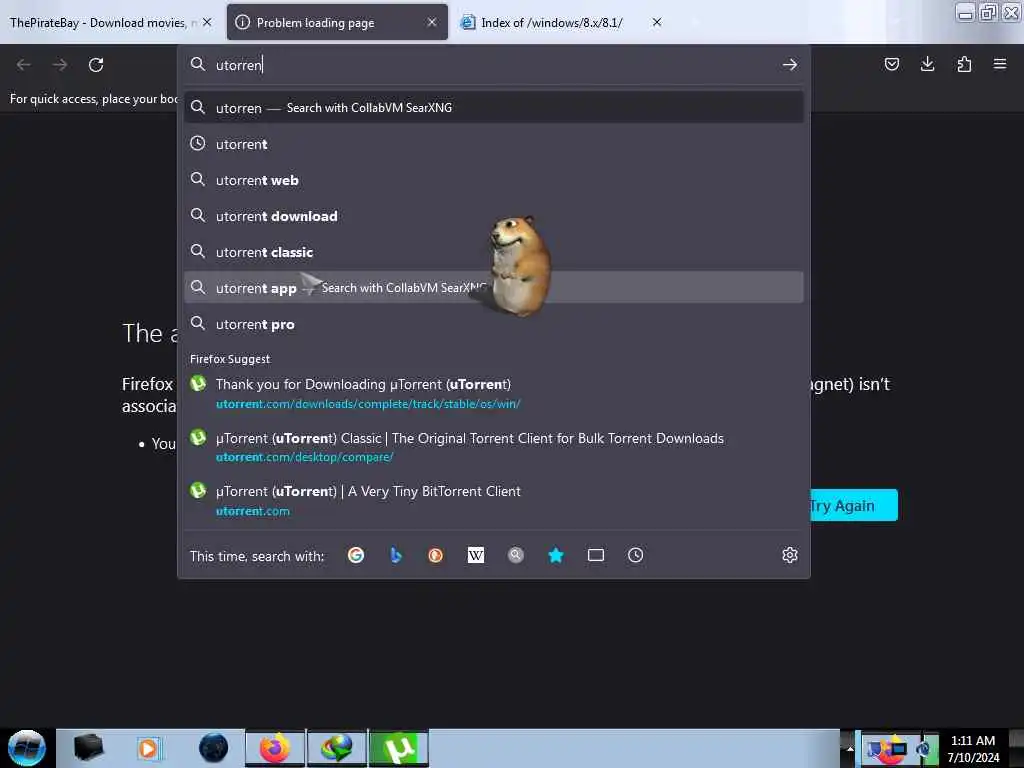The height and width of the screenshot is (768, 1024).
Task: Open the Pocket save icon
Action: (891, 64)
